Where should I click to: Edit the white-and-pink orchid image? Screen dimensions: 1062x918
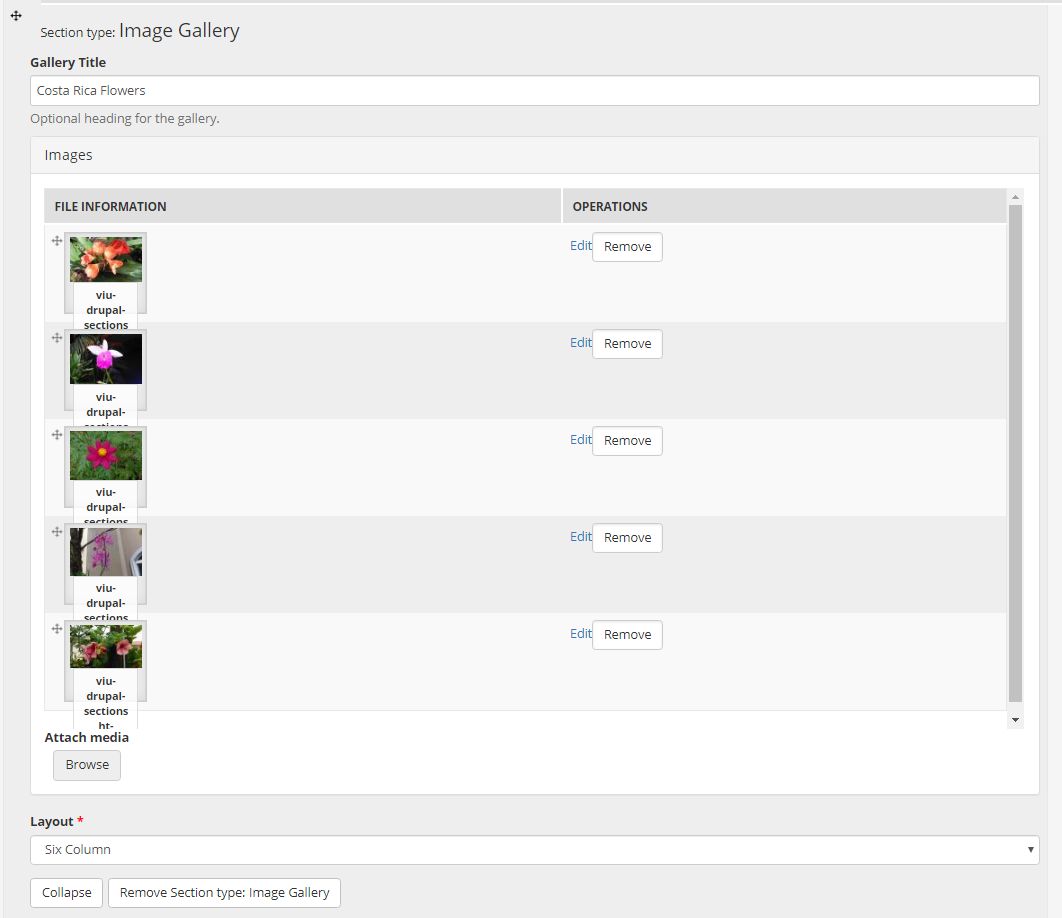580,342
